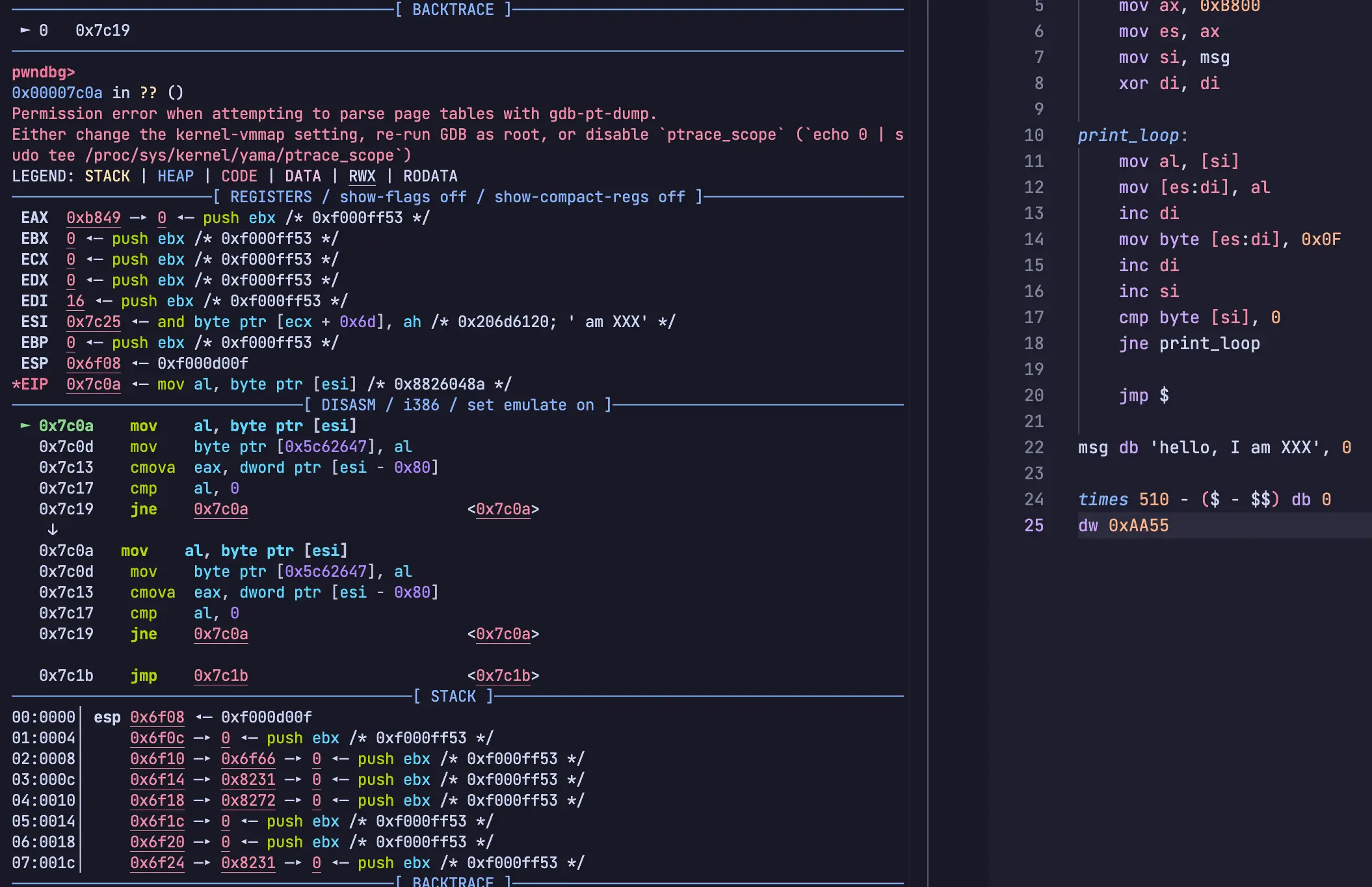Click the msg db string definition line

pyautogui.click(x=1213, y=447)
